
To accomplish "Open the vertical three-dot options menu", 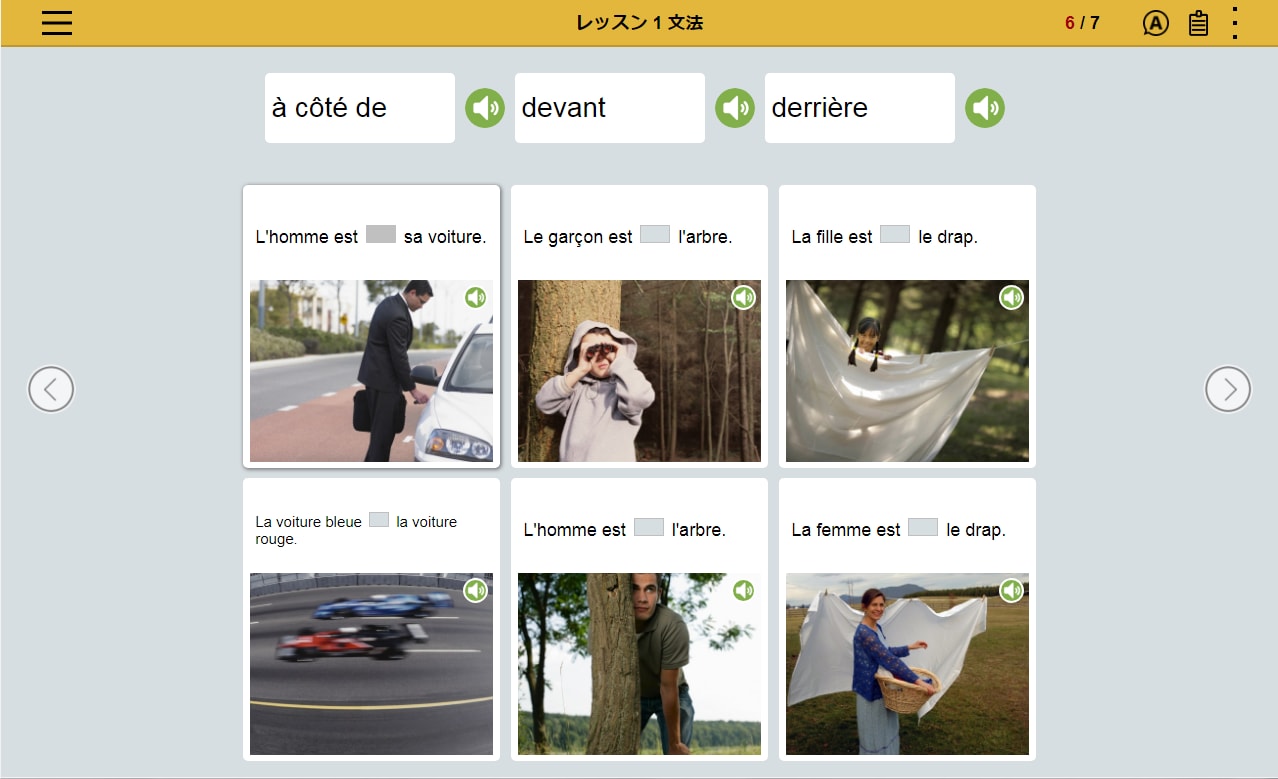I will pos(1236,23).
